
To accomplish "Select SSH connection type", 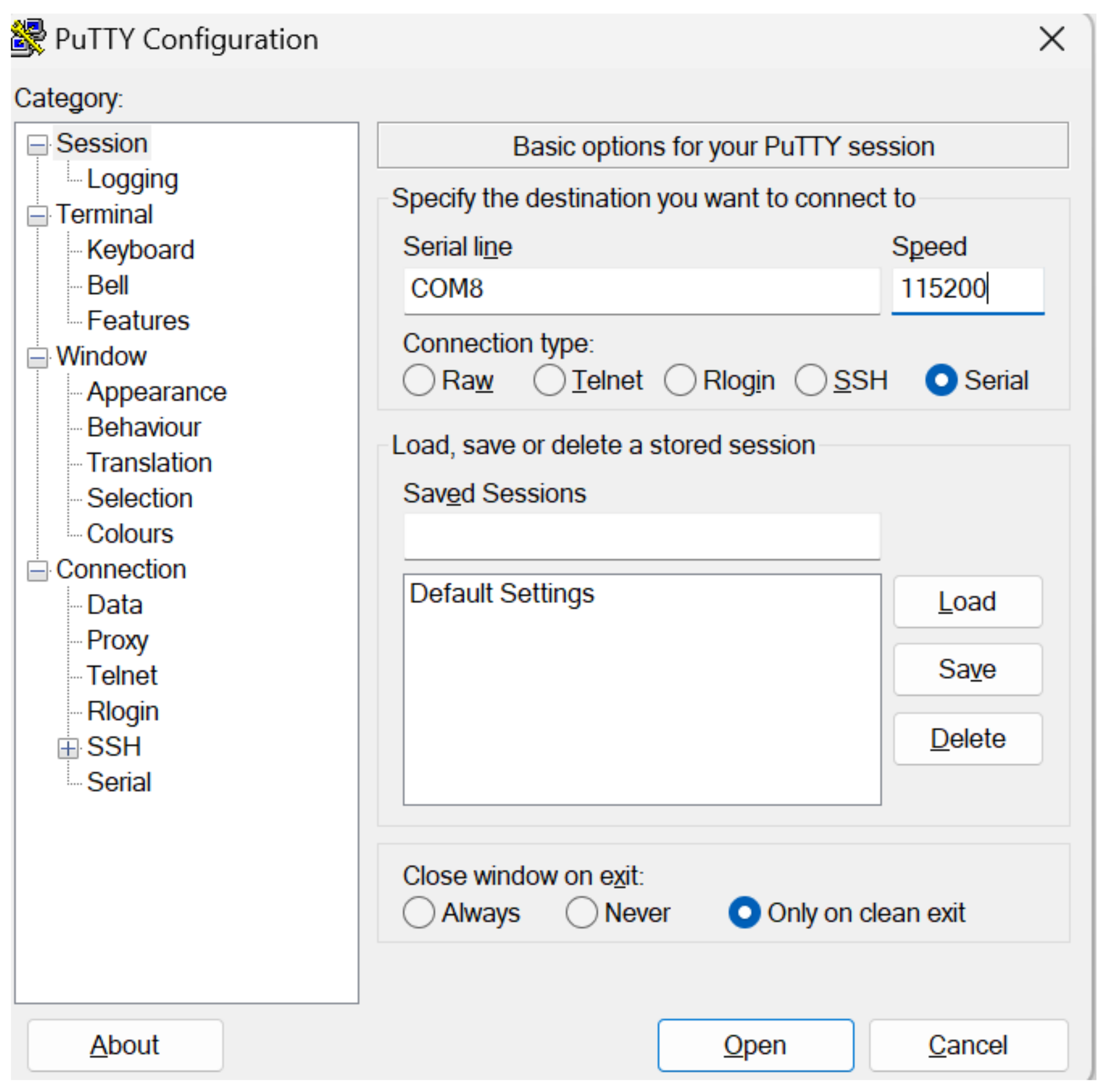I will 810,380.
